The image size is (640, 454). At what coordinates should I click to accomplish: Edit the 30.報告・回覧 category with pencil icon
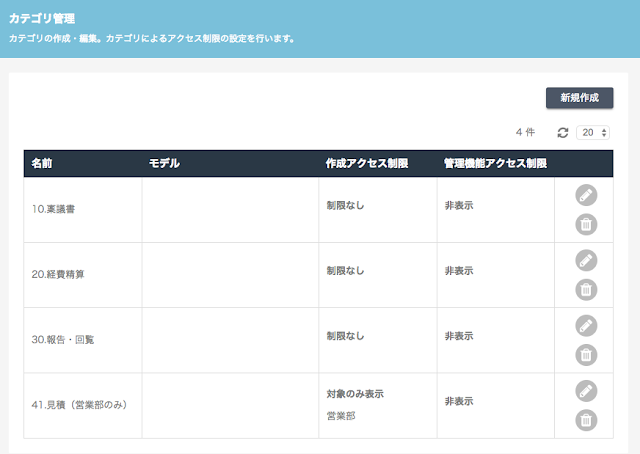click(586, 326)
